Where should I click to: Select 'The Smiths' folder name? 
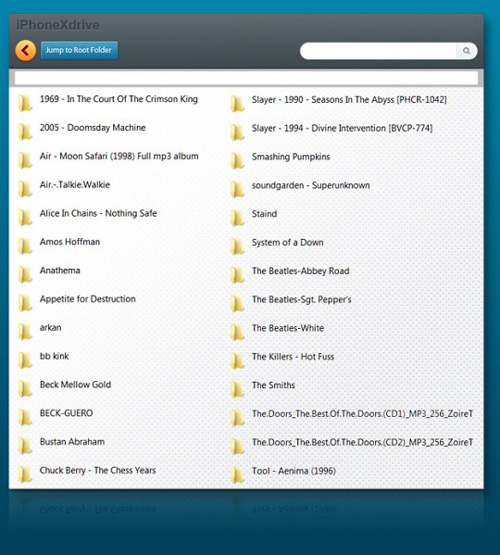point(273,385)
